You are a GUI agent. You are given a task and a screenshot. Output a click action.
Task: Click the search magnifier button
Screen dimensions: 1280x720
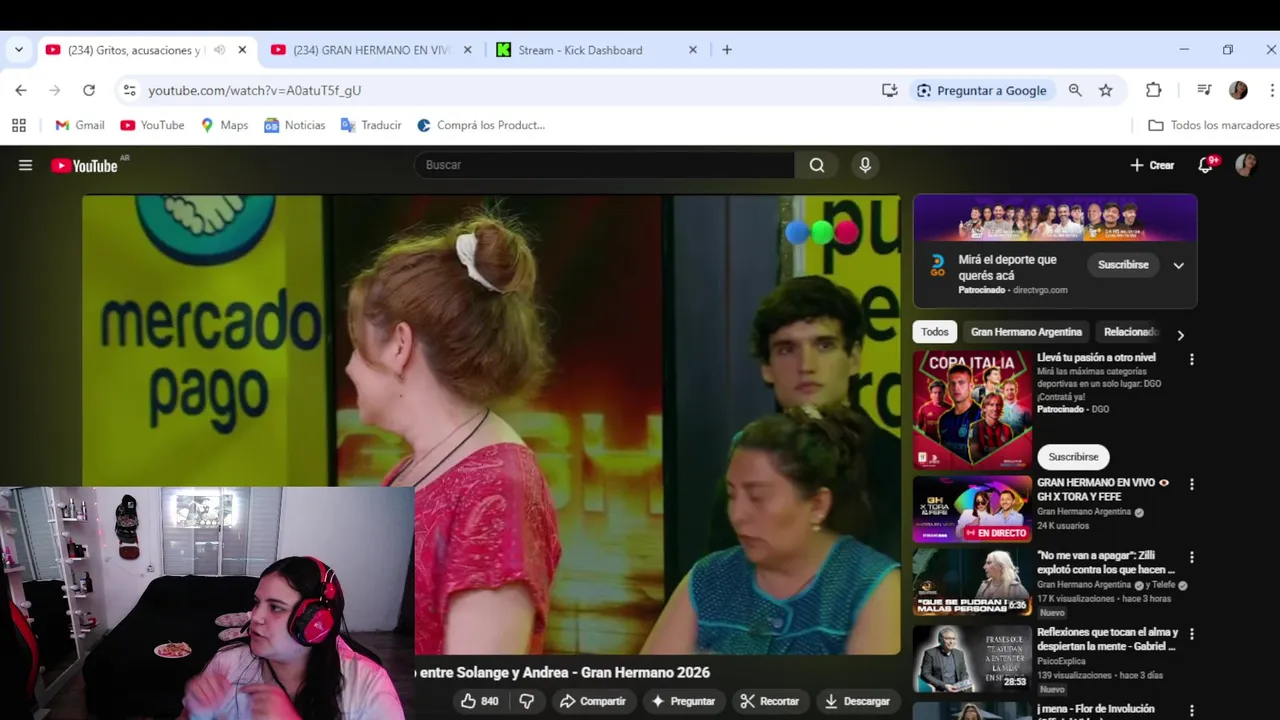[817, 165]
